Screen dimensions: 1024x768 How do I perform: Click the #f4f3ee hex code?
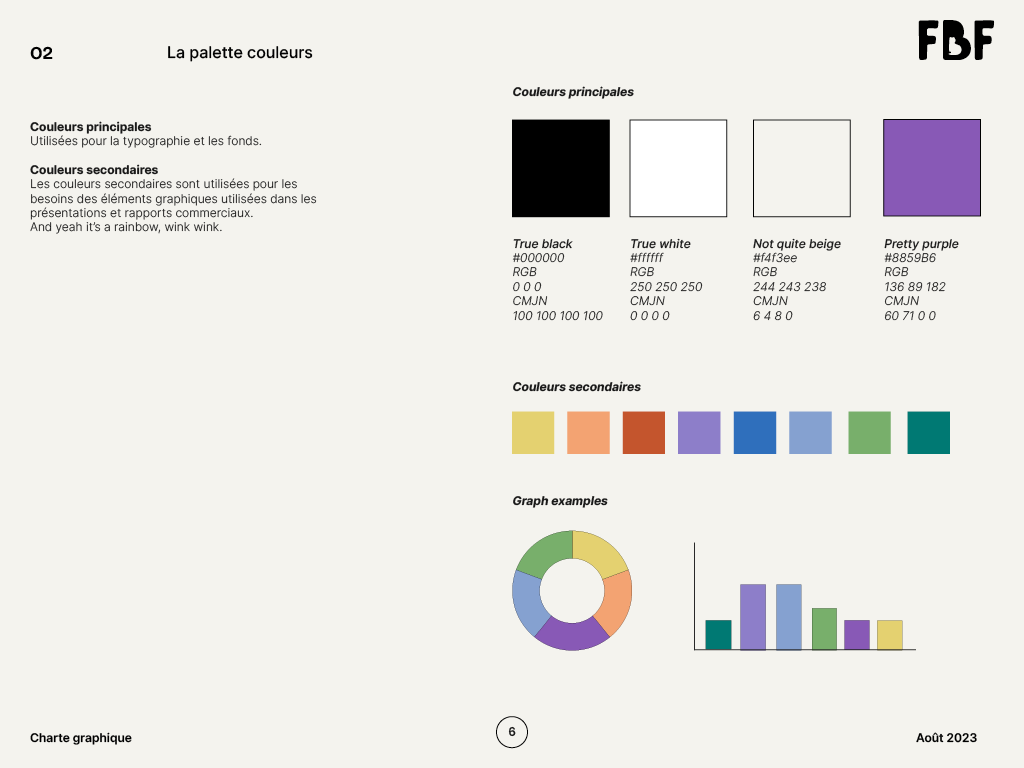coord(775,258)
